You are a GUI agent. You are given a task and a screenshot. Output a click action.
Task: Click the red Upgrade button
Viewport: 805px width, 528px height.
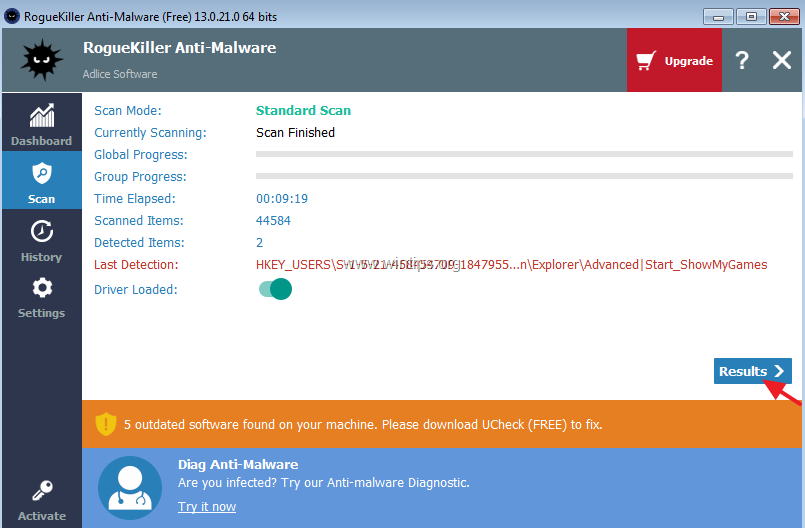coord(674,61)
